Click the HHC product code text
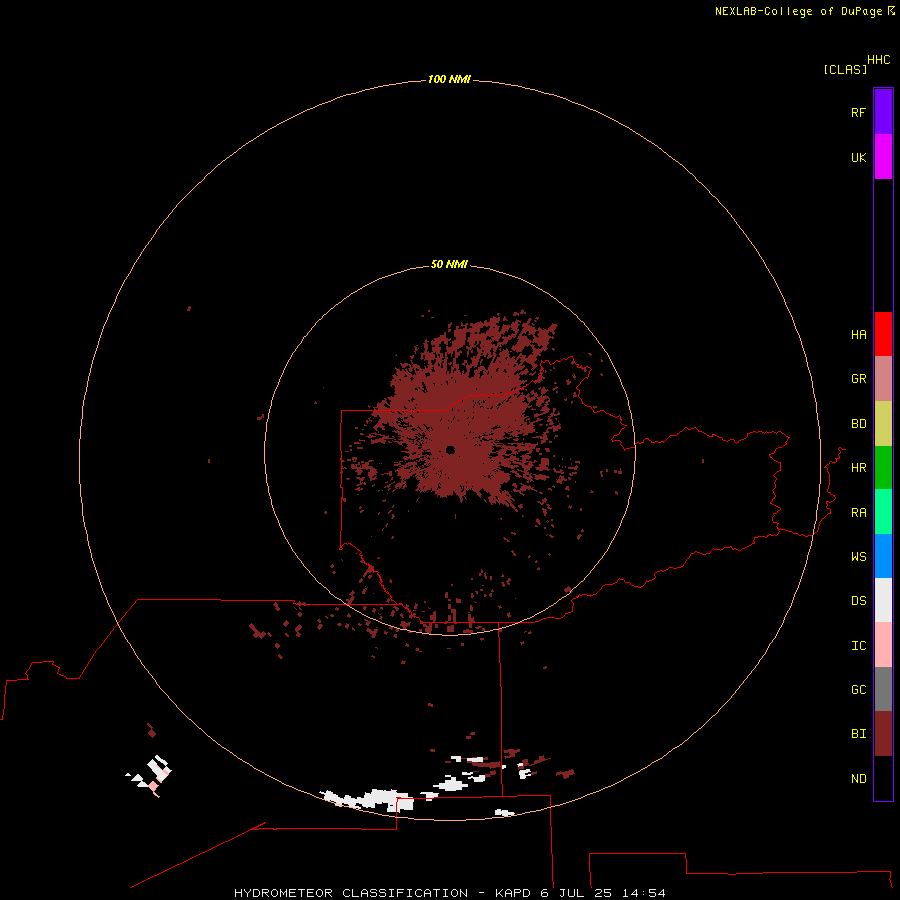This screenshot has height=900, width=900. pyautogui.click(x=878, y=60)
